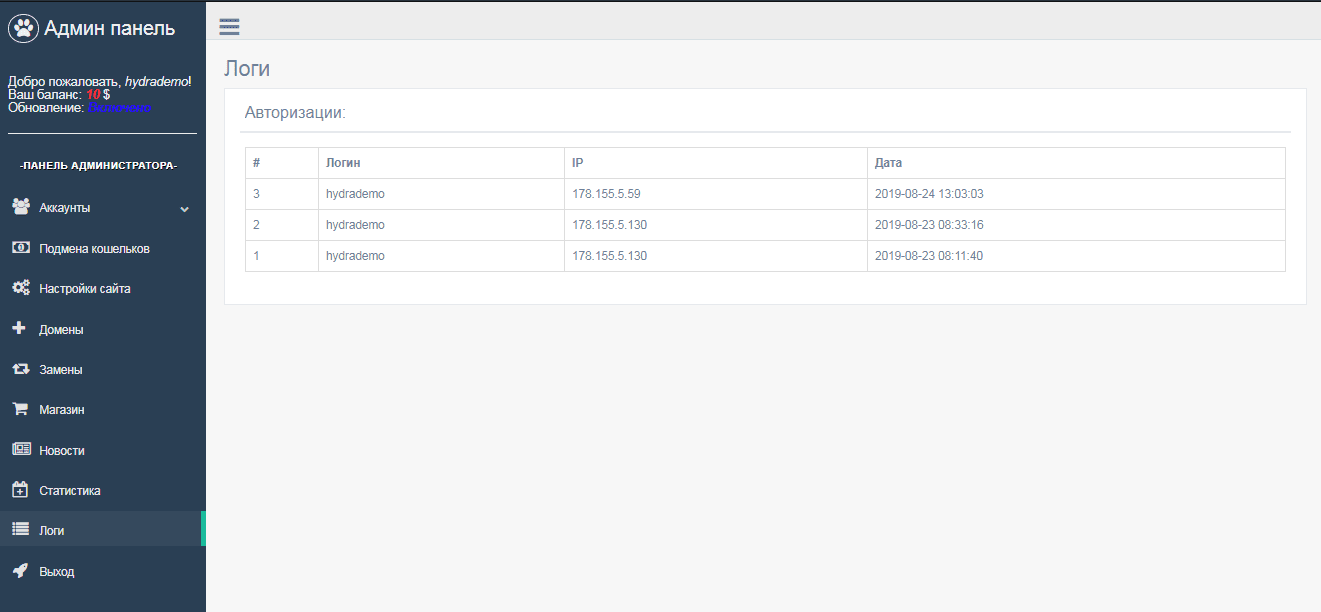The width and height of the screenshot is (1321, 612).
Task: Click the date 2019-08-23 08:11:40 cell
Action: tap(929, 256)
